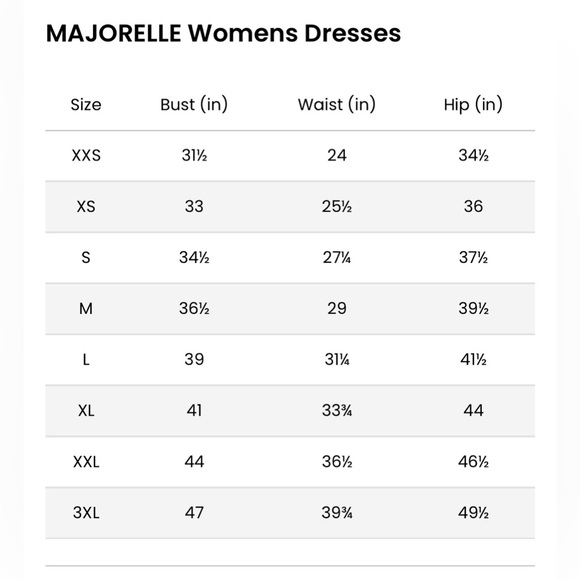Select the Waist (in) column header

coord(337,104)
